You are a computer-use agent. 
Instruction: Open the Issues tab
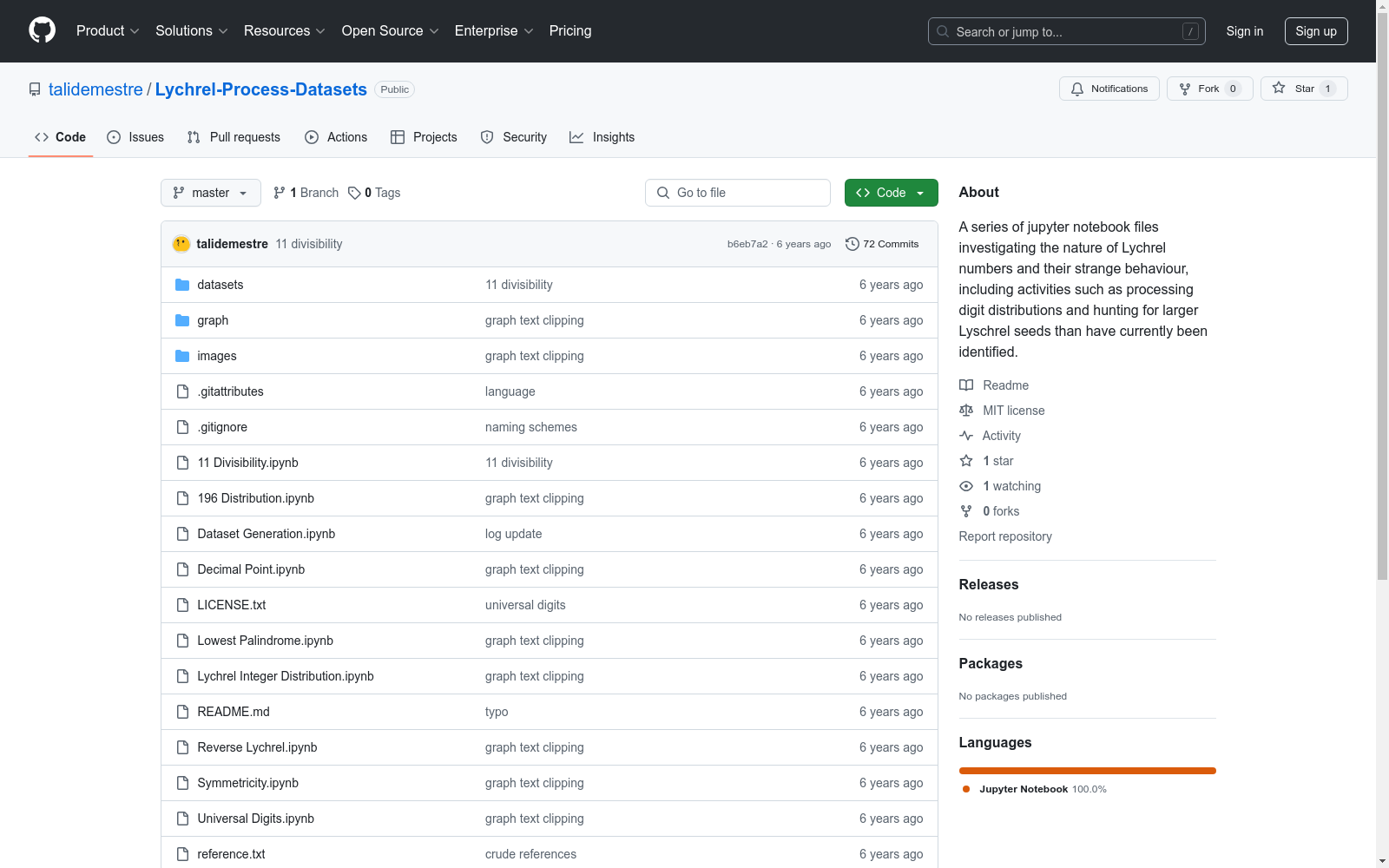coord(135,137)
